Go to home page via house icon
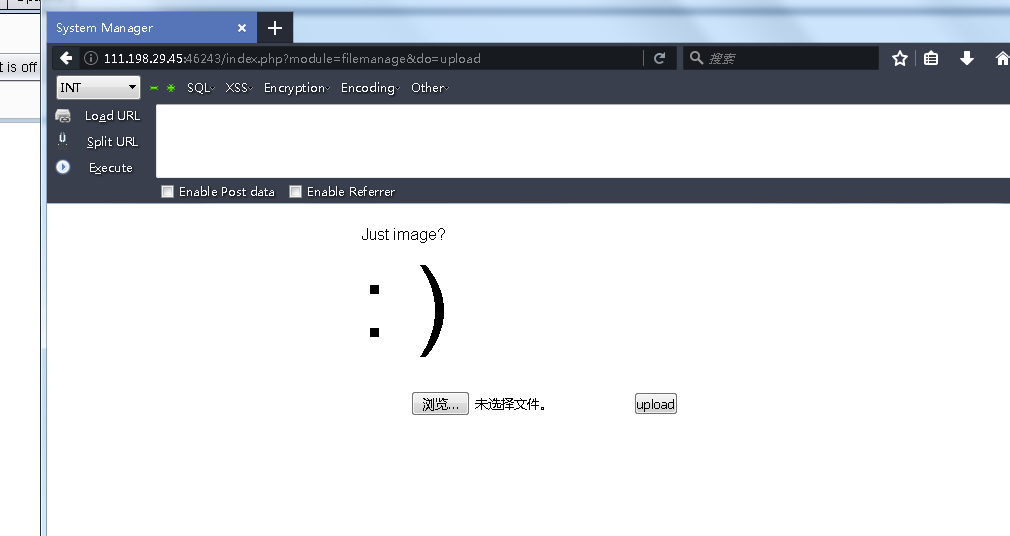The height and width of the screenshot is (536, 1010). coord(1002,59)
